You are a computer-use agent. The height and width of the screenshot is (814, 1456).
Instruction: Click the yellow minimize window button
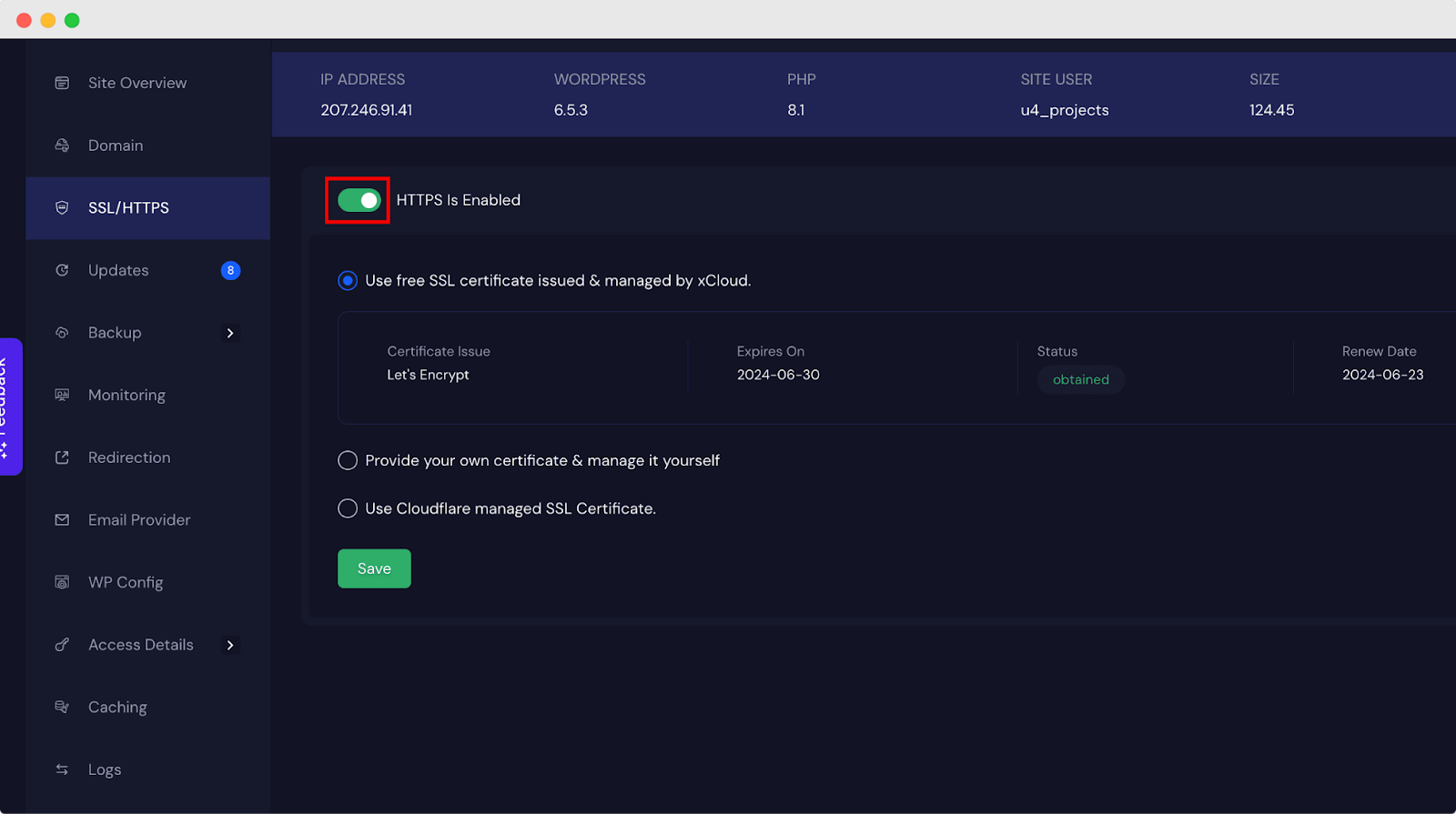(x=48, y=20)
